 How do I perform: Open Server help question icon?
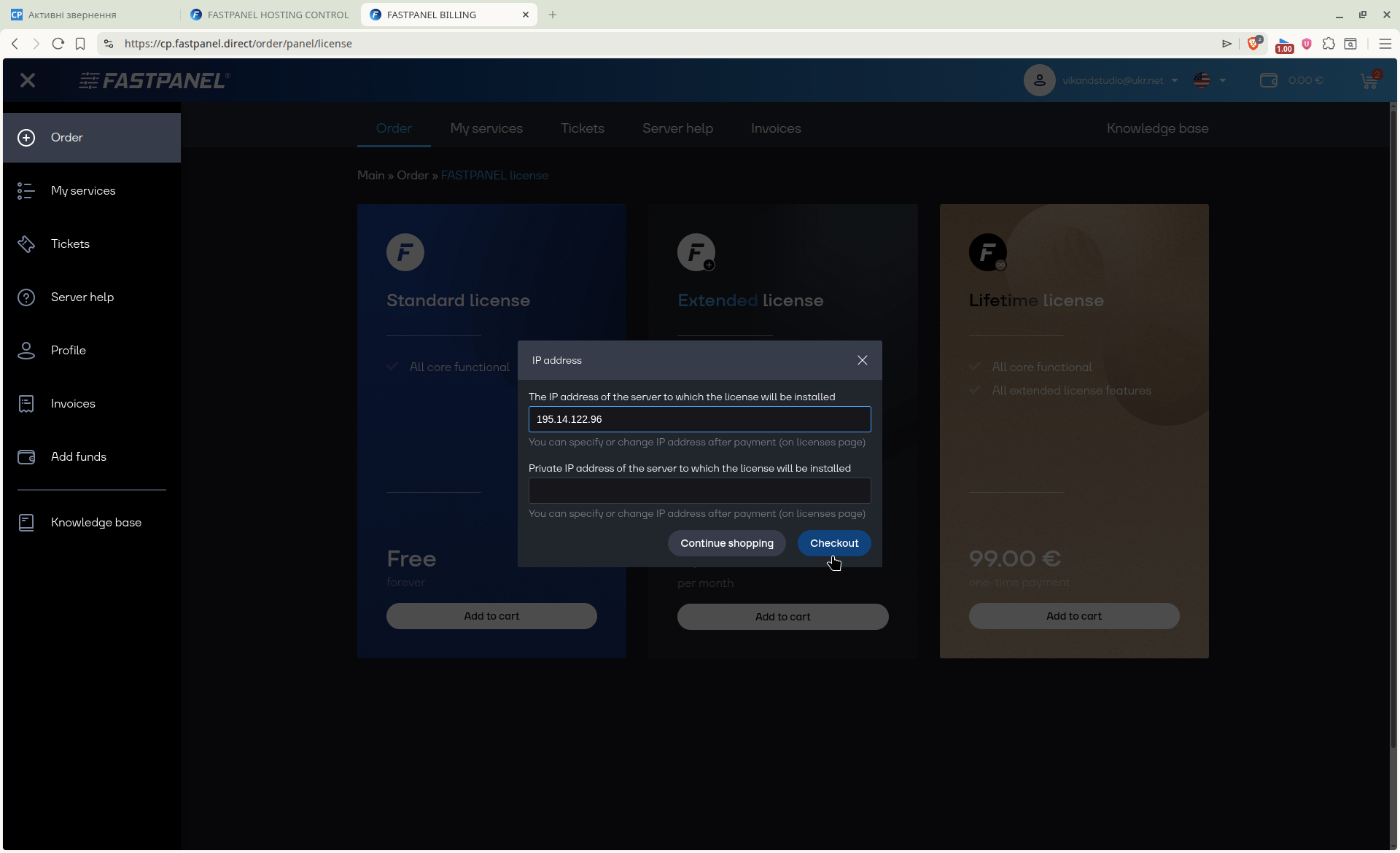click(x=26, y=297)
